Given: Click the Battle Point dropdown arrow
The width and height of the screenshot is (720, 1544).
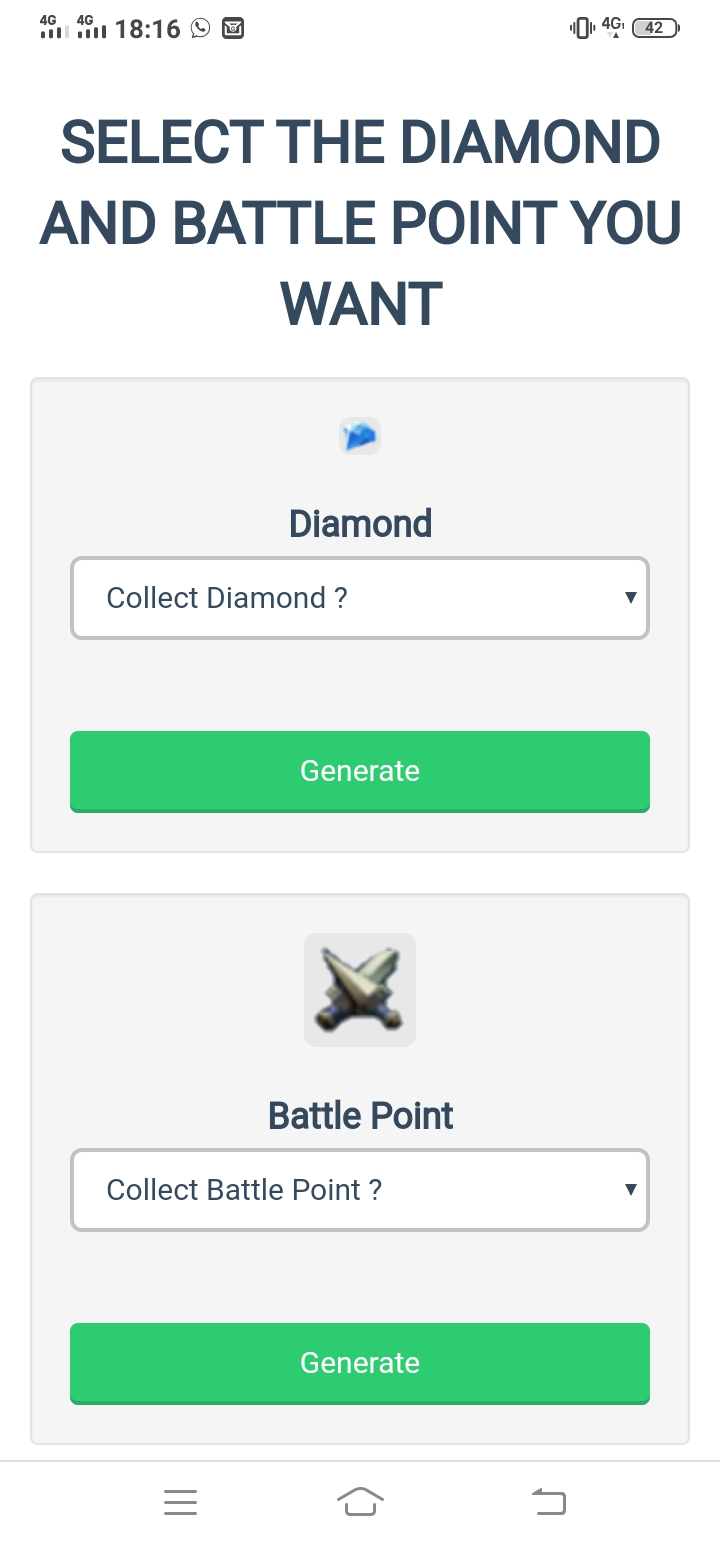Looking at the screenshot, I should [631, 1189].
